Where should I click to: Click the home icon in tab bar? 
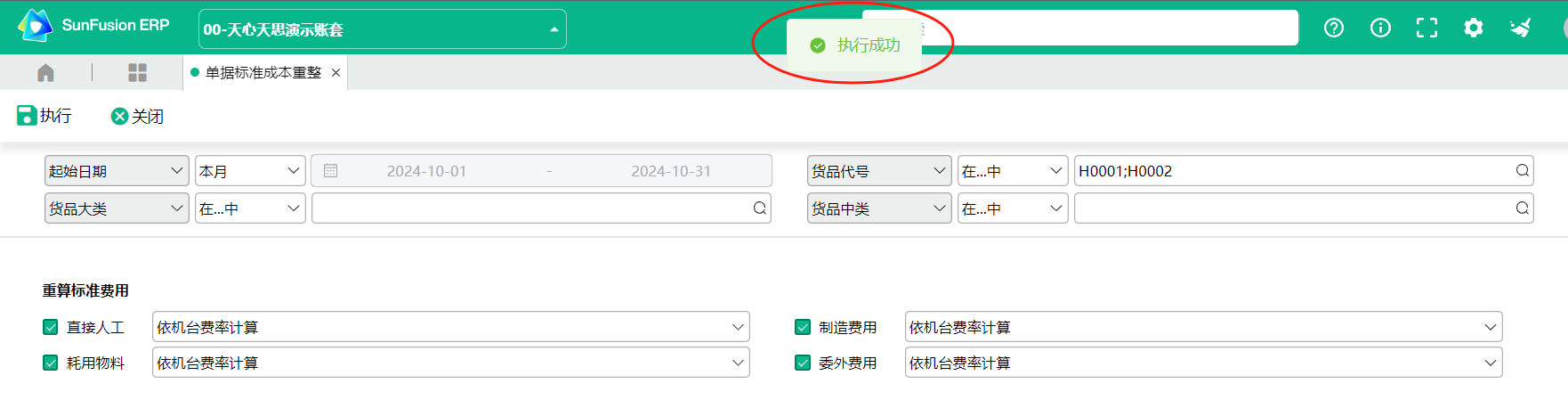click(x=45, y=73)
